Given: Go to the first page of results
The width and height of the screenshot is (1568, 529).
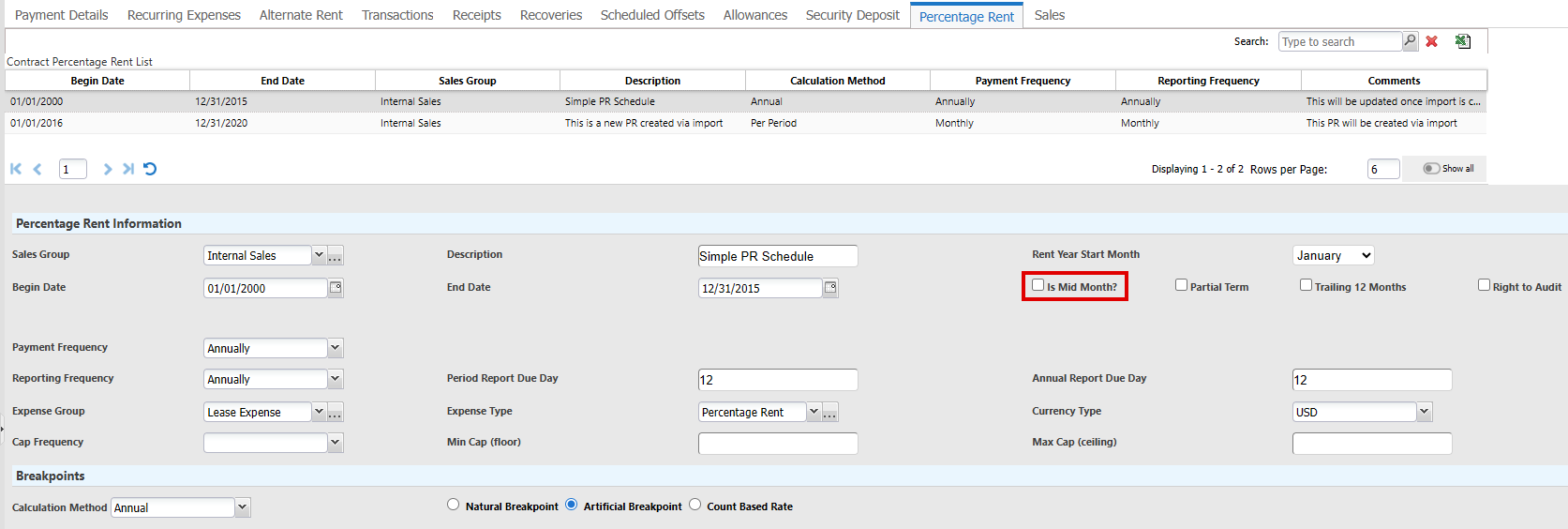Looking at the screenshot, I should (x=16, y=169).
